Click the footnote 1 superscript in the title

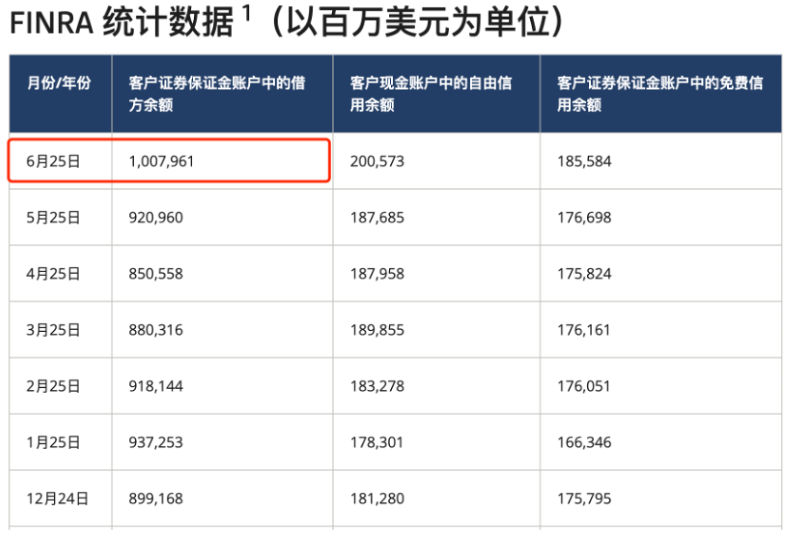coord(245,15)
